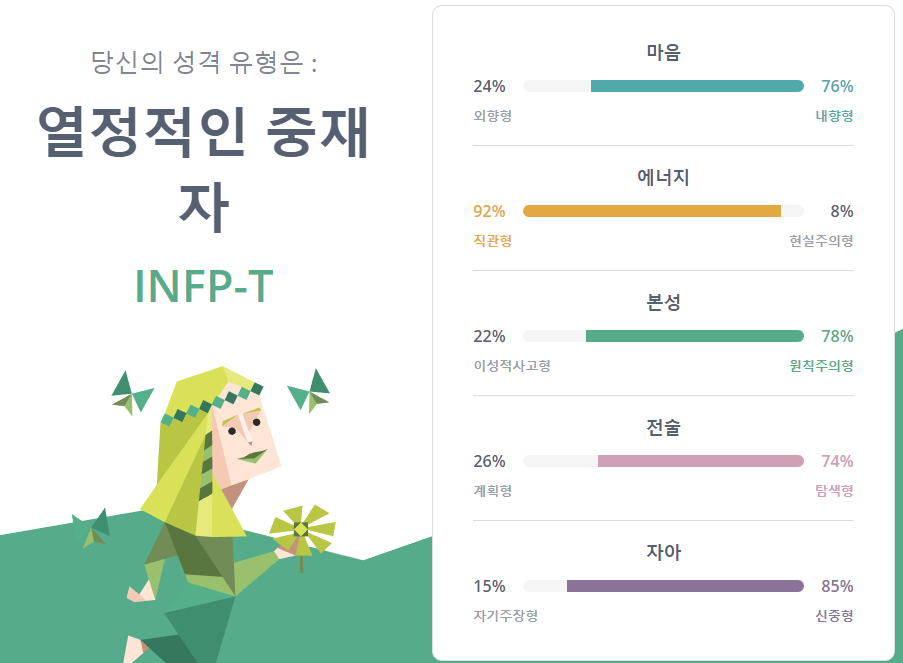The image size is (903, 663).
Task: Click the purple 자아 trait bar
Action: tap(685, 586)
